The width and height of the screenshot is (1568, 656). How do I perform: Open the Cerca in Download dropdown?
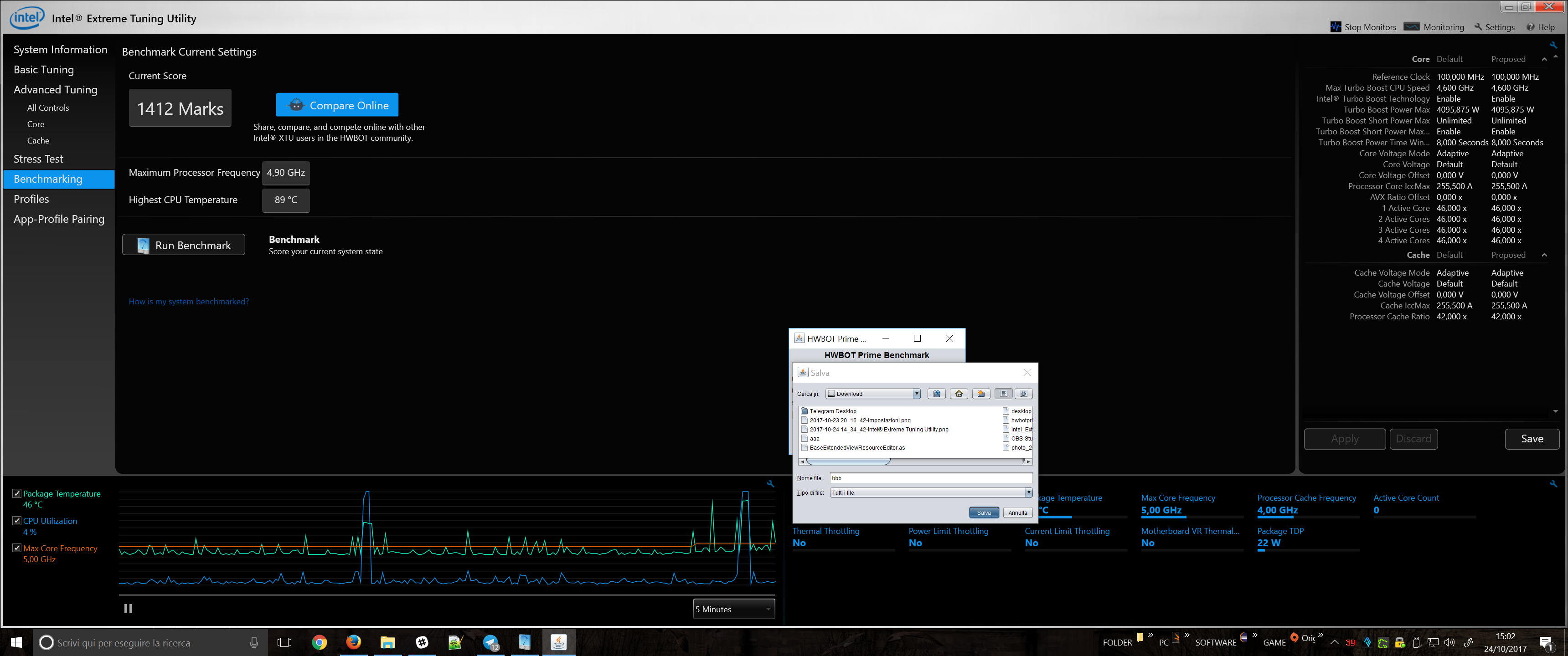(873, 394)
